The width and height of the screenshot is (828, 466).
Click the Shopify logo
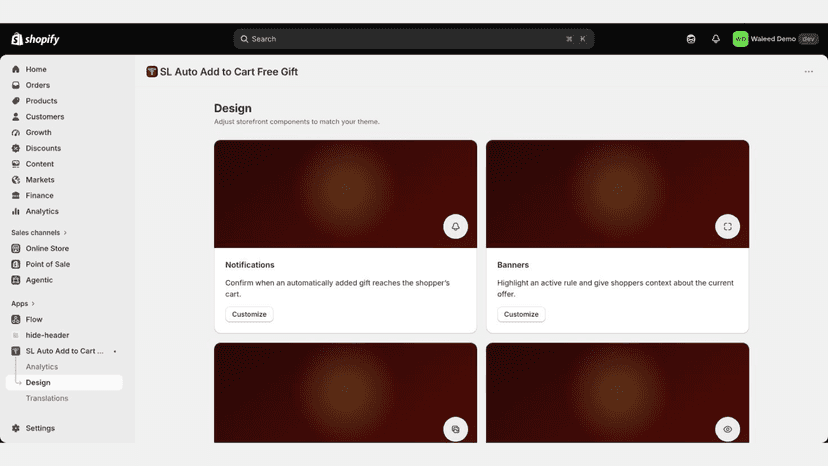(x=35, y=39)
